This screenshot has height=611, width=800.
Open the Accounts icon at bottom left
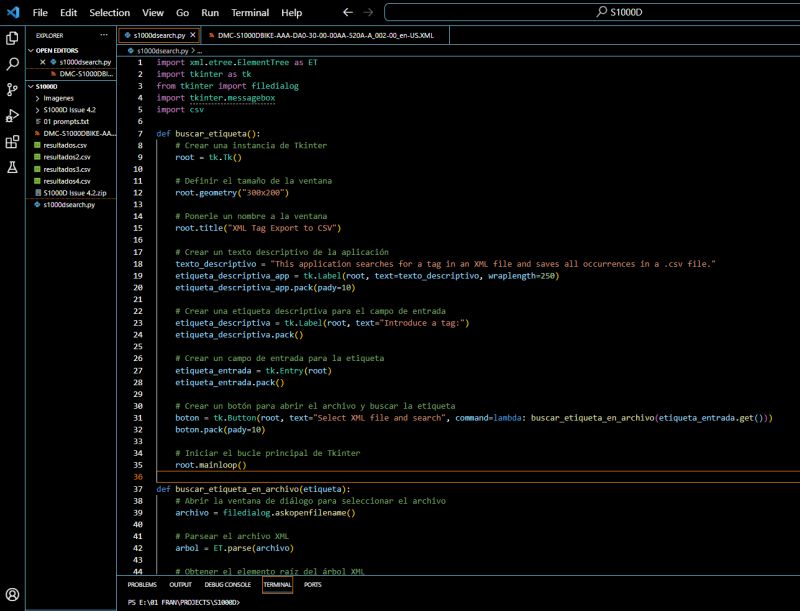coord(13,594)
